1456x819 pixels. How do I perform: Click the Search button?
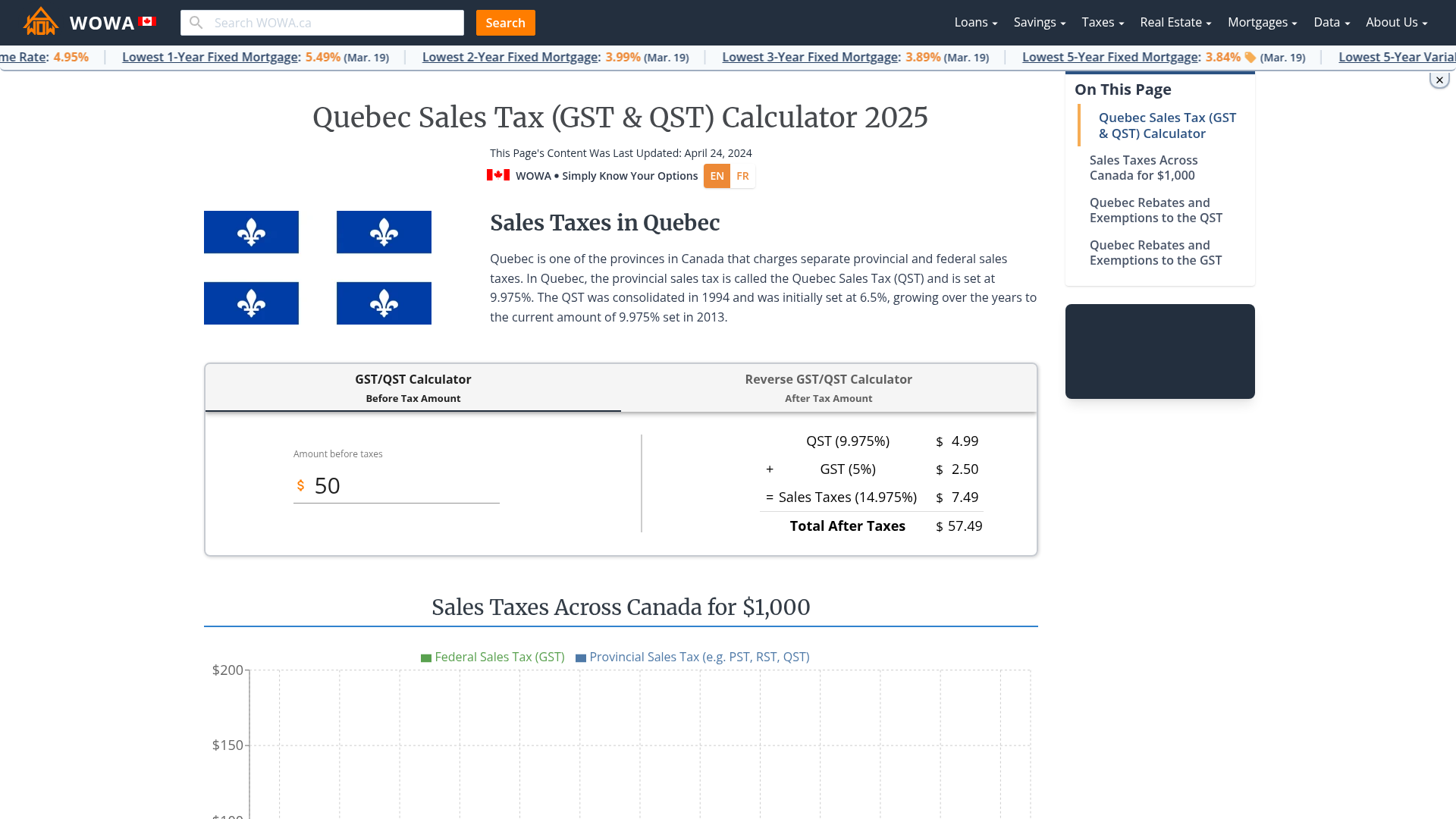(505, 22)
